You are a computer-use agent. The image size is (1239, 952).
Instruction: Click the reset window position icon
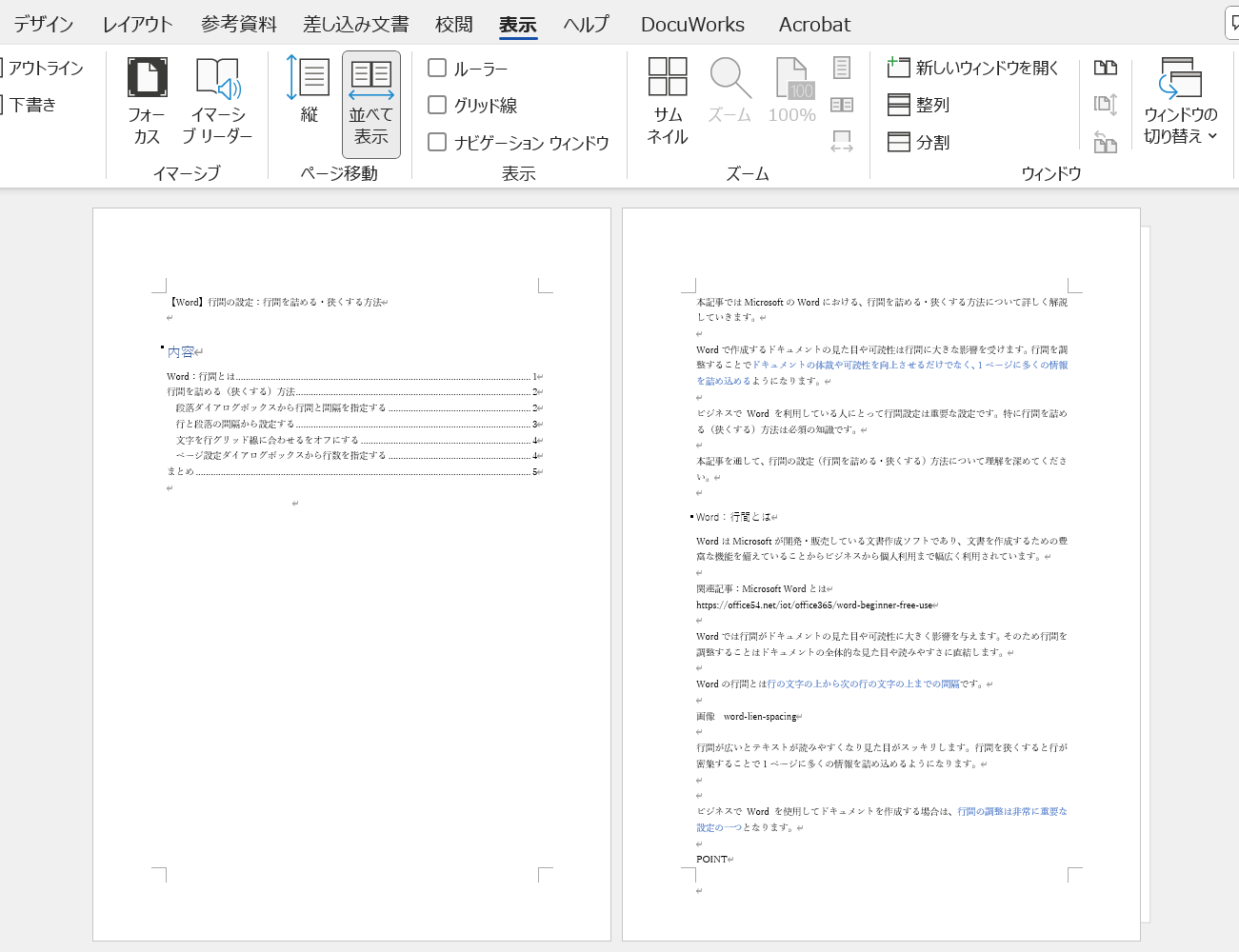click(x=1106, y=142)
